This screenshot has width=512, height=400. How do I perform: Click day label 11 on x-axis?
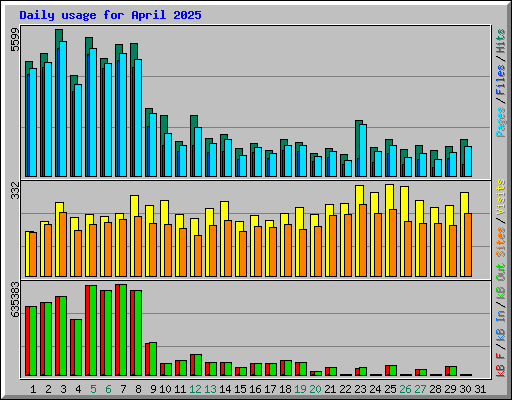[x=180, y=389]
